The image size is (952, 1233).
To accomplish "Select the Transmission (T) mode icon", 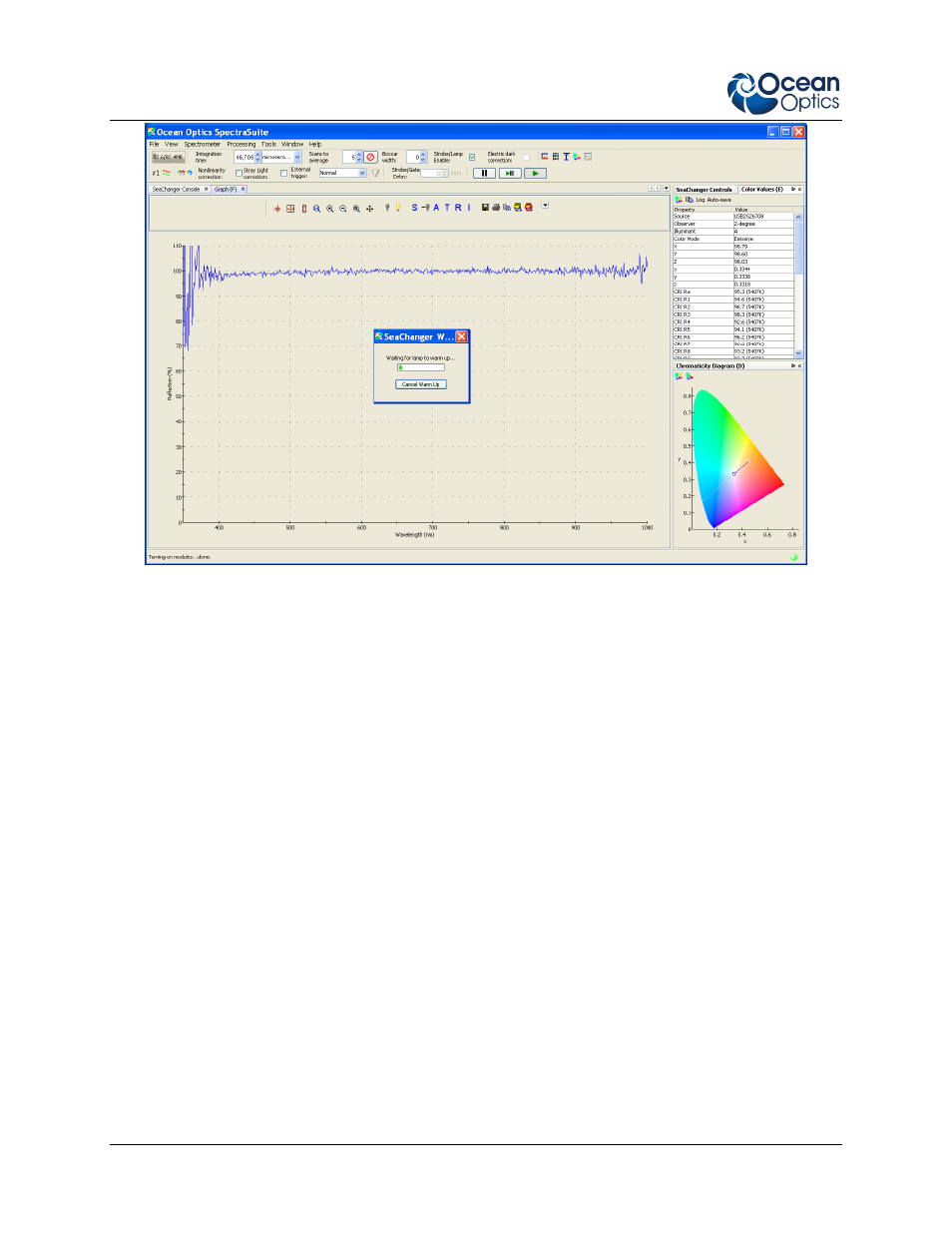I will [x=447, y=208].
